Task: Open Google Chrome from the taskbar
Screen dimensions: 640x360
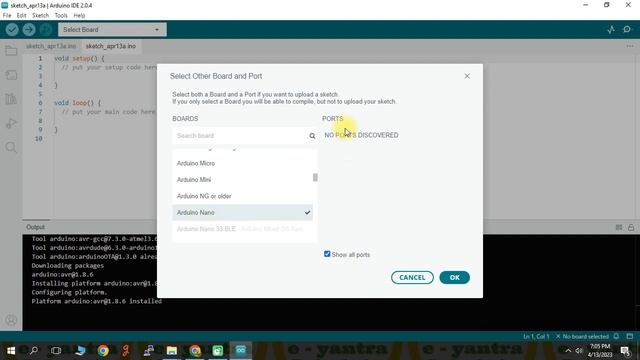Action: (x=103, y=351)
